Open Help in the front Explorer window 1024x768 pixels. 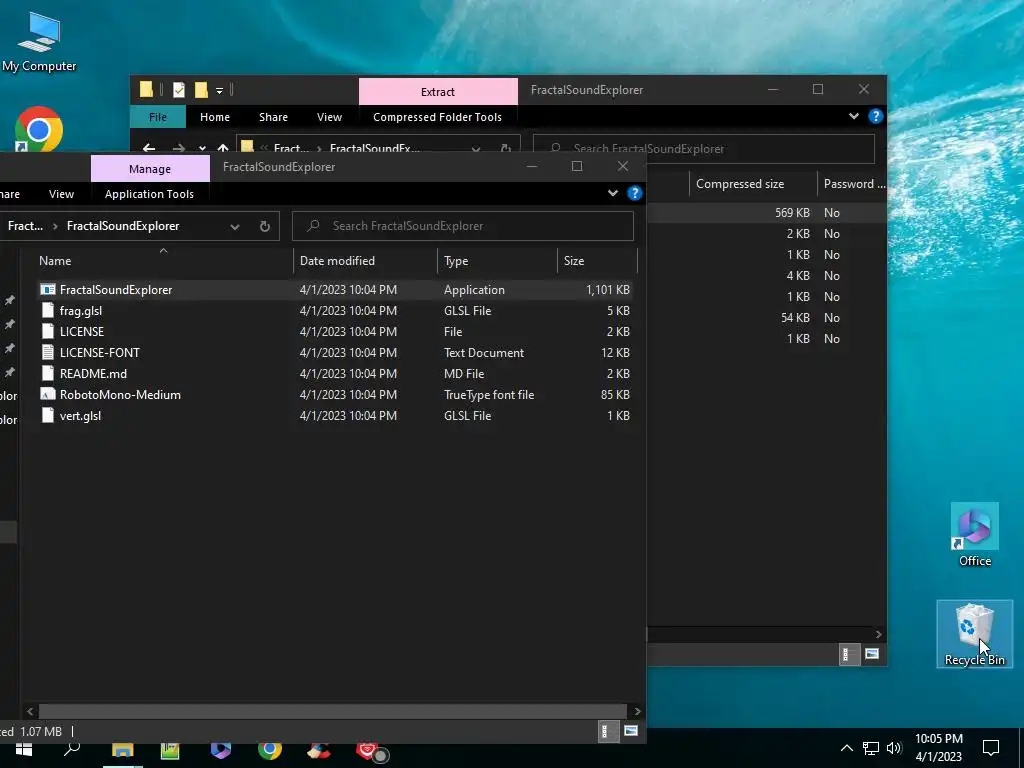click(x=634, y=193)
